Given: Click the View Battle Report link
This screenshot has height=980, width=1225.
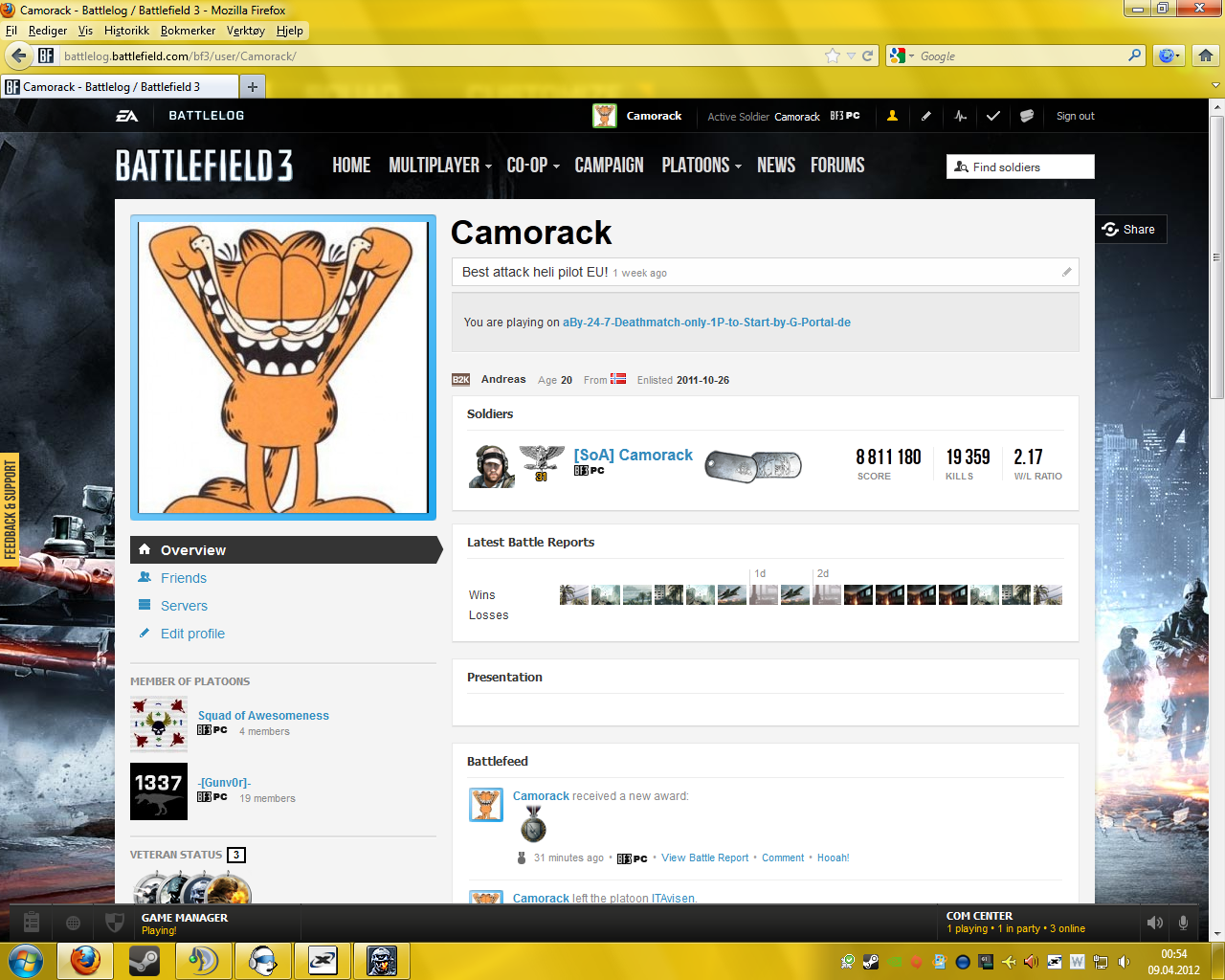Looking at the screenshot, I should [x=705, y=857].
